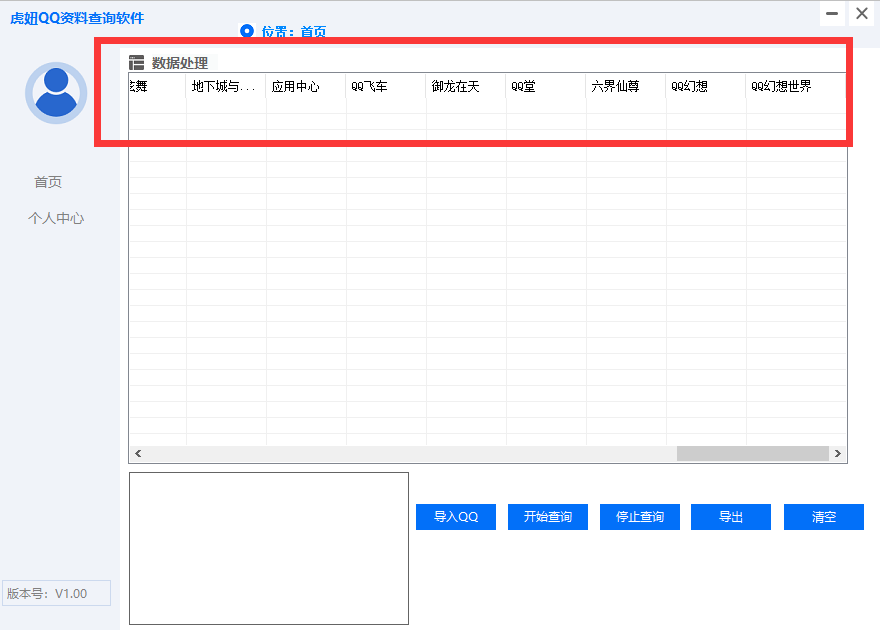Select the 御龙在天 column header
Viewport: 880px width, 630px height.
click(x=466, y=86)
